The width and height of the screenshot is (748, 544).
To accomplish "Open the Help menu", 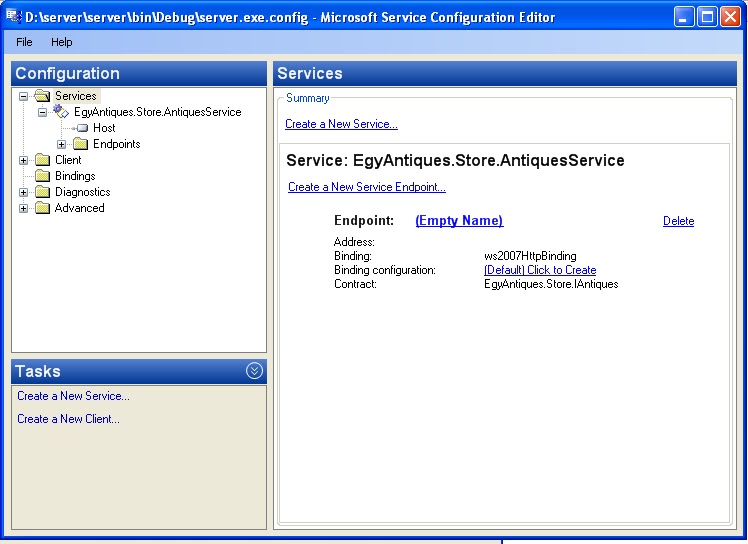I will [62, 42].
